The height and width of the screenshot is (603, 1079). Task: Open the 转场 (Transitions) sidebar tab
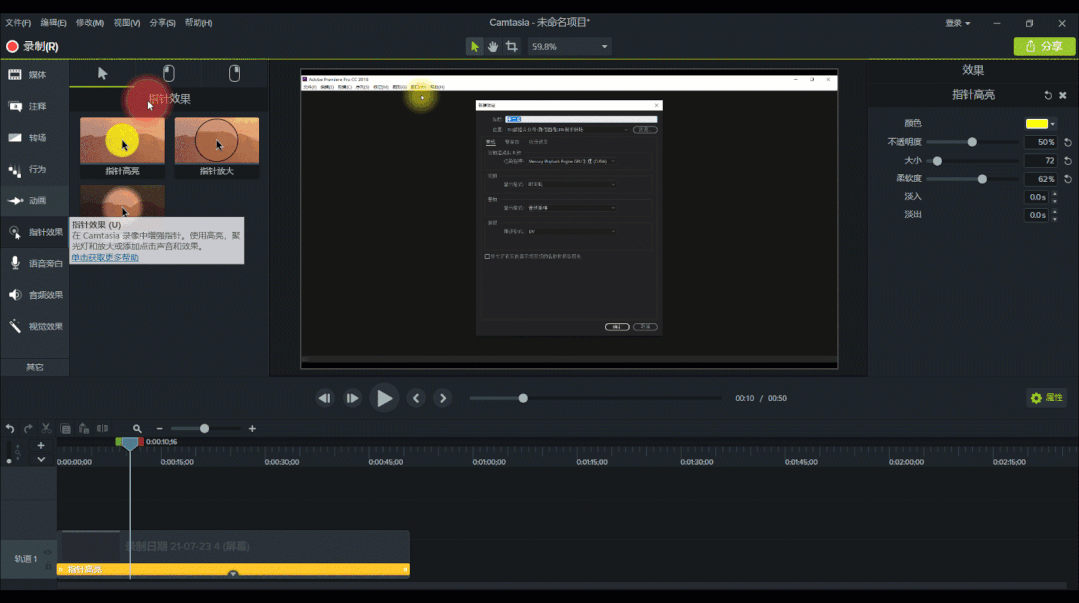(x=34, y=138)
